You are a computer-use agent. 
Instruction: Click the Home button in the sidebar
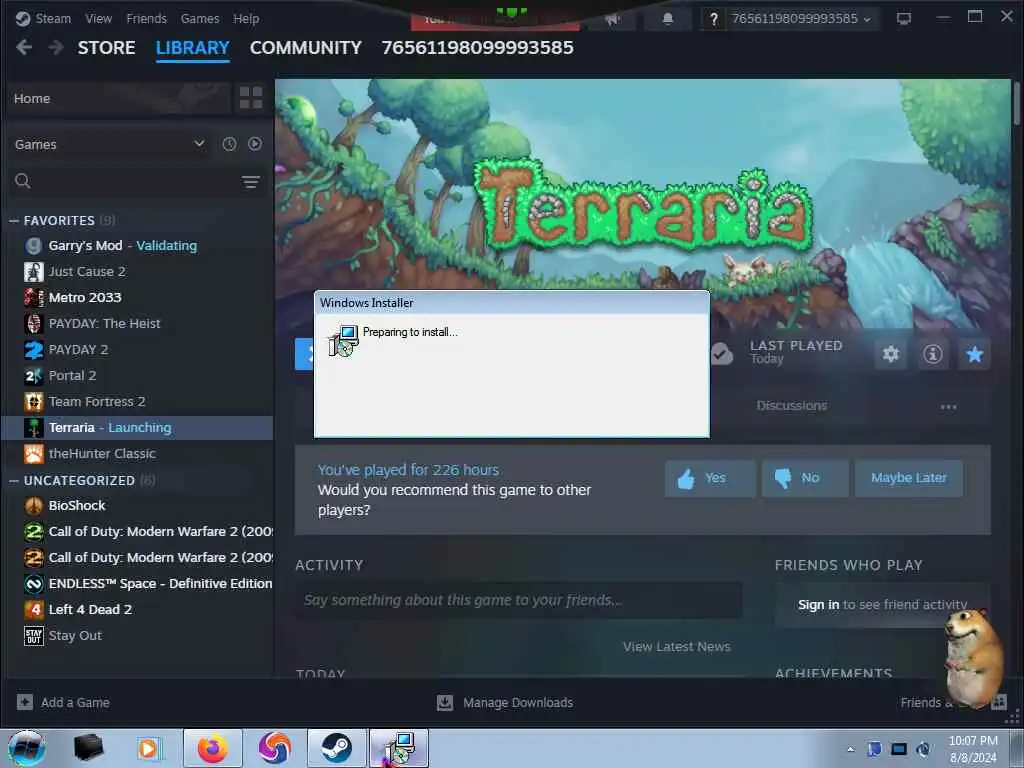(x=118, y=98)
